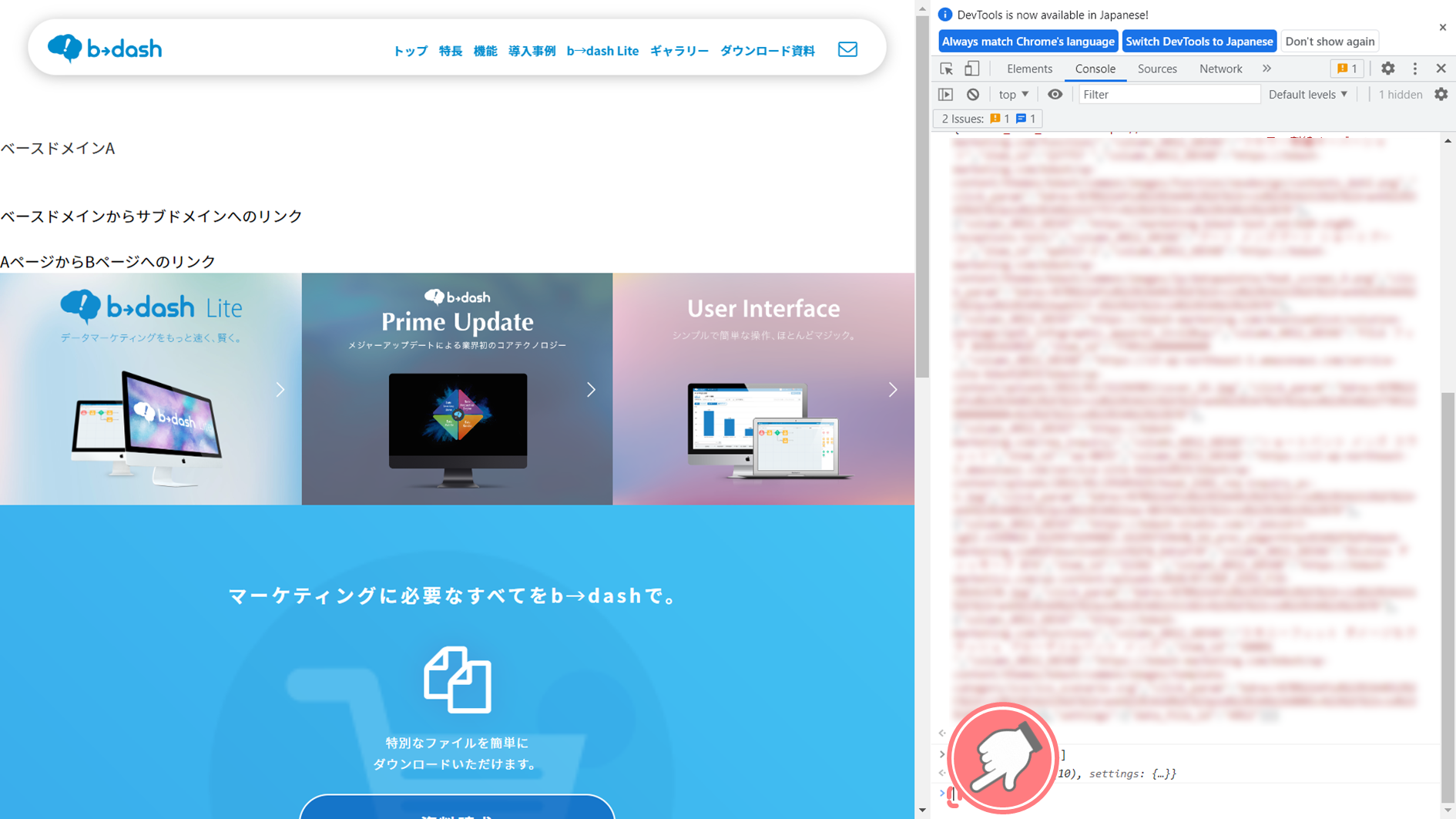The height and width of the screenshot is (819, 1456).
Task: Toggle the live expression eye icon
Action: 1055,94
